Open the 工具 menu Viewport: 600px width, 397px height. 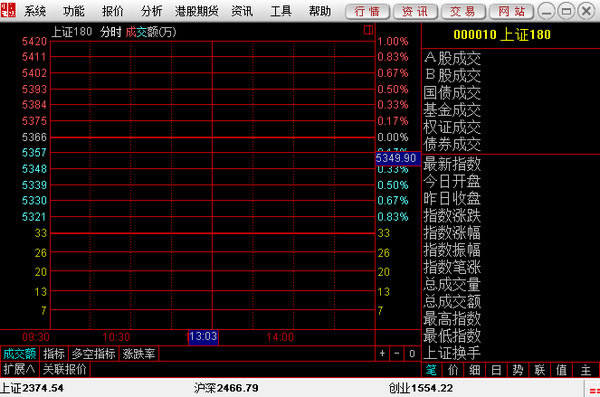point(280,11)
